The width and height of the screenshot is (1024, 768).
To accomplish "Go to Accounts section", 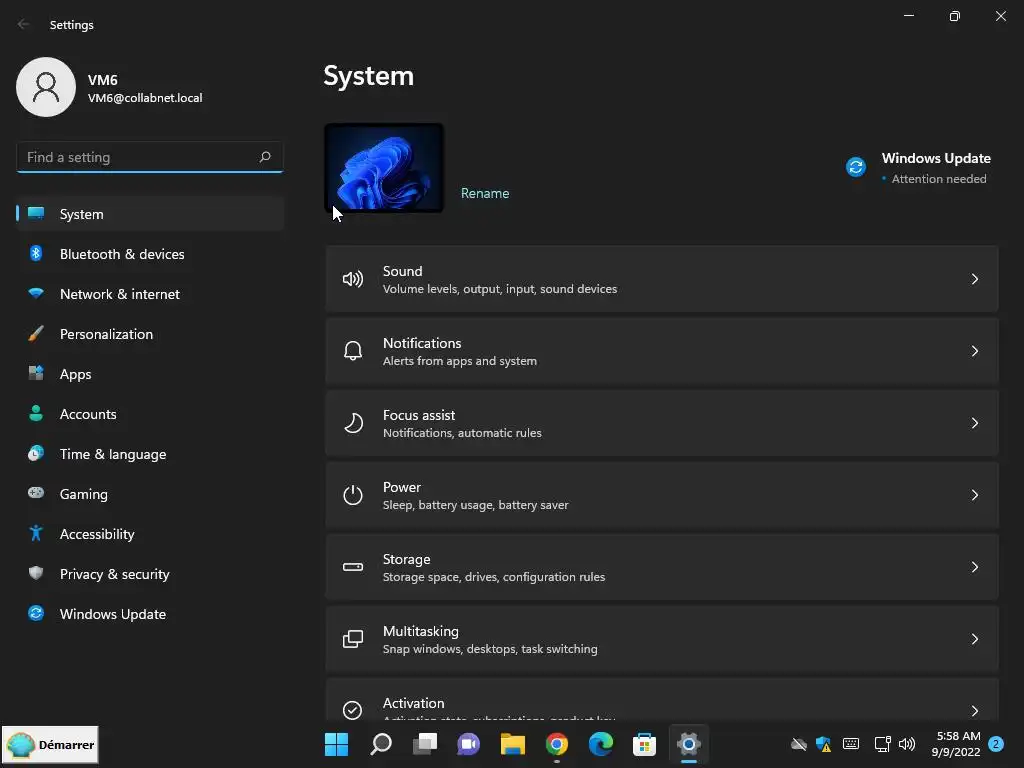I will point(150,413).
